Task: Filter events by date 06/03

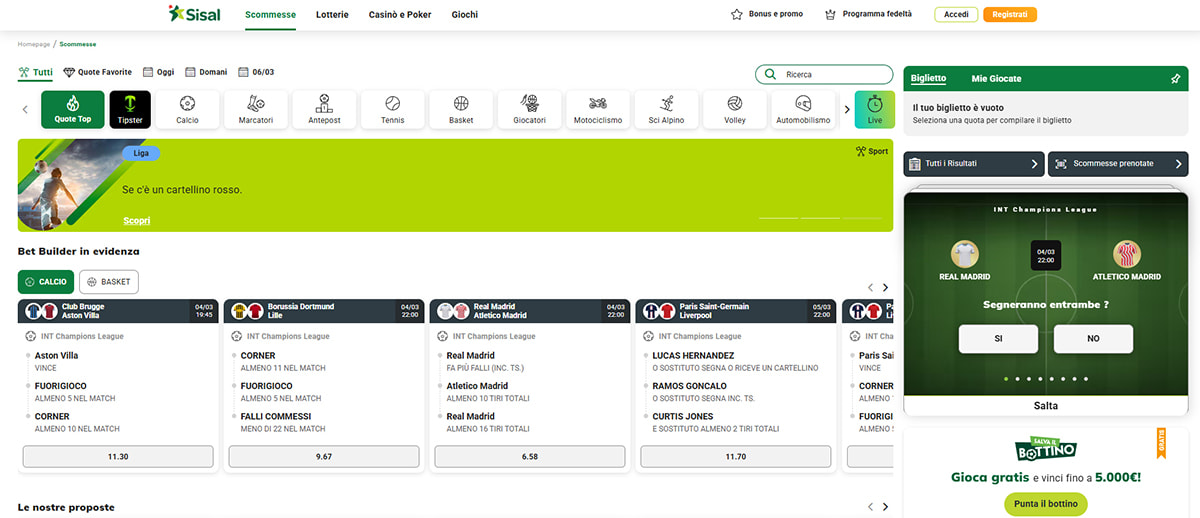Action: click(257, 72)
